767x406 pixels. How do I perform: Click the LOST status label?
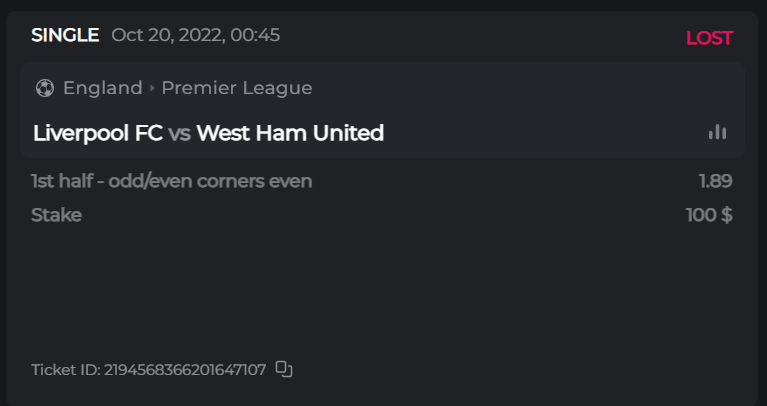tap(709, 38)
